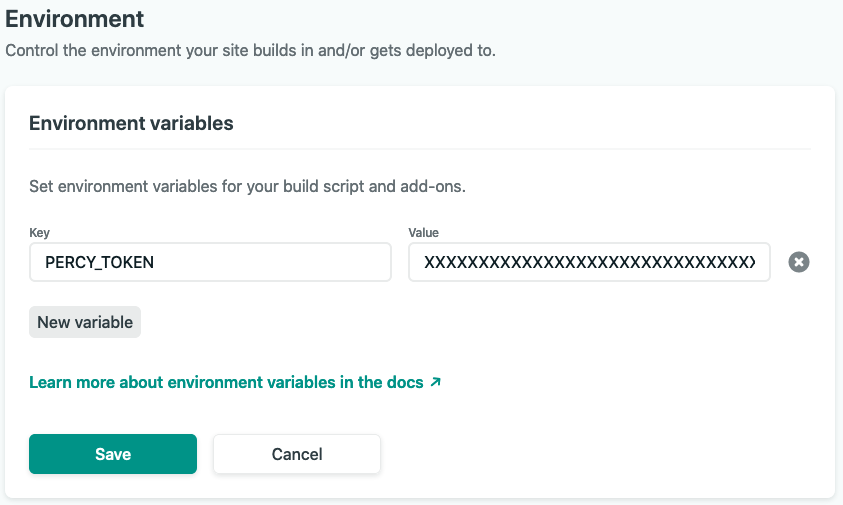Click the Value label above the token field
The height and width of the screenshot is (505, 843).
[424, 232]
